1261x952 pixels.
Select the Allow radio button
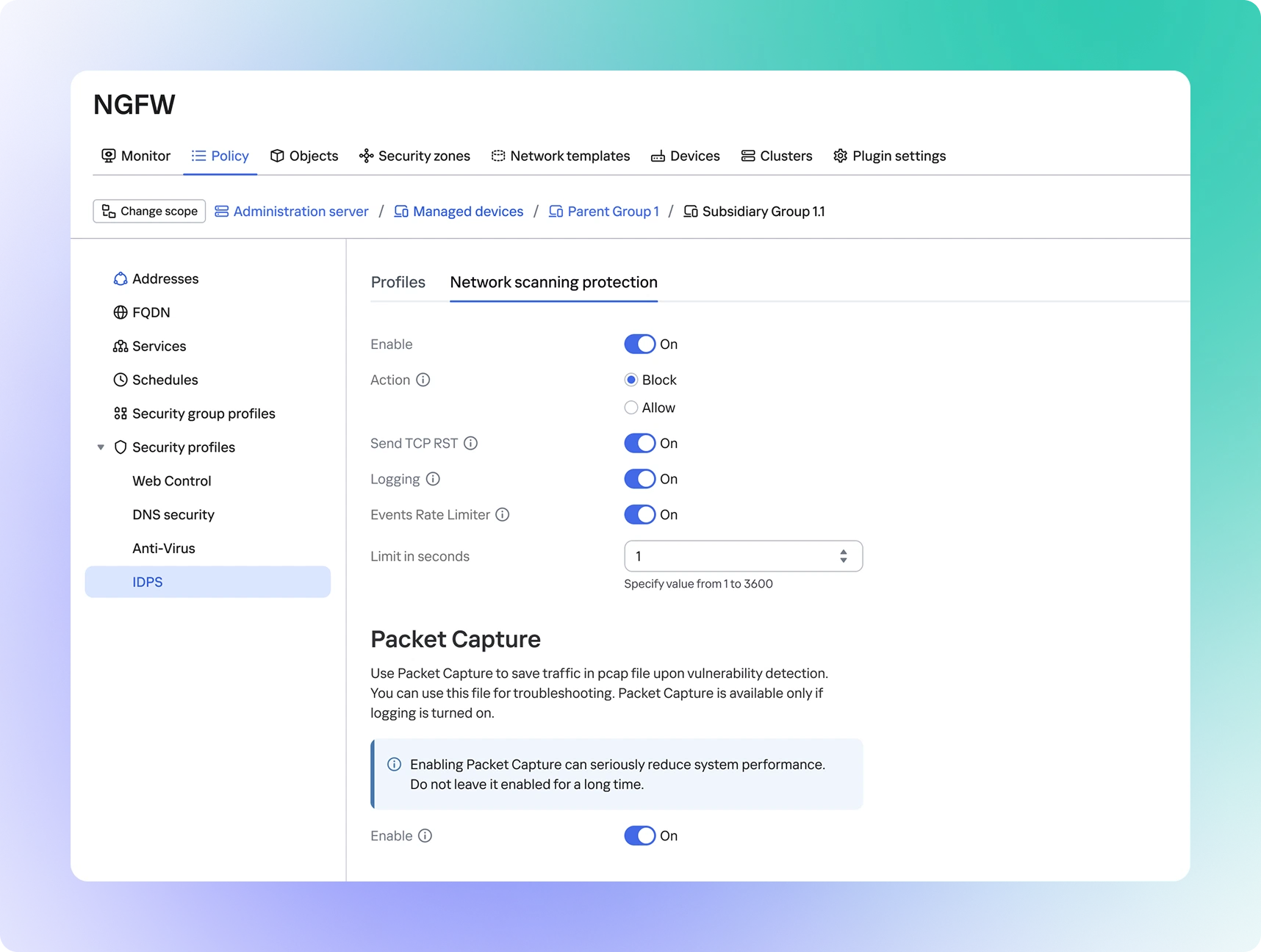[631, 408]
